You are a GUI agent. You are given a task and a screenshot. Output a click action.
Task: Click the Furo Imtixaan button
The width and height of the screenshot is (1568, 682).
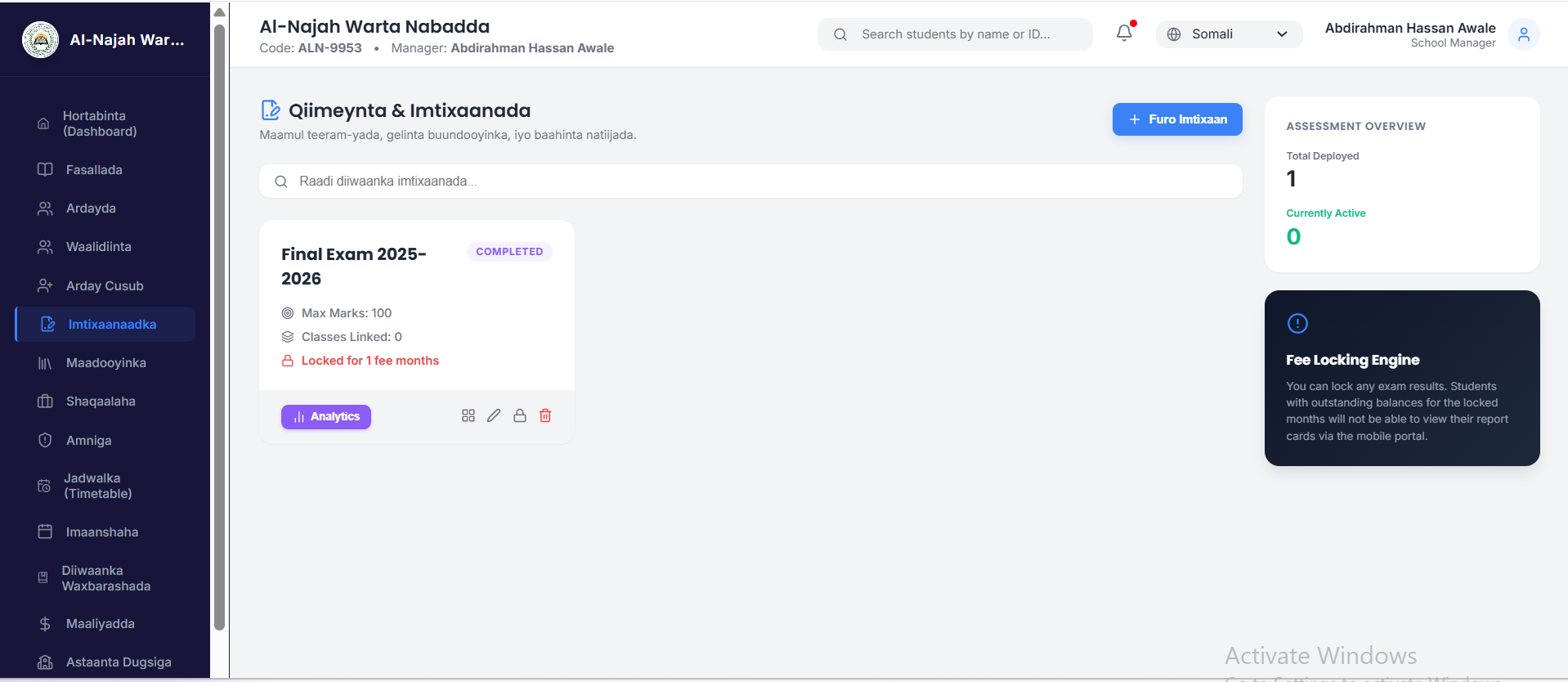[x=1177, y=119]
